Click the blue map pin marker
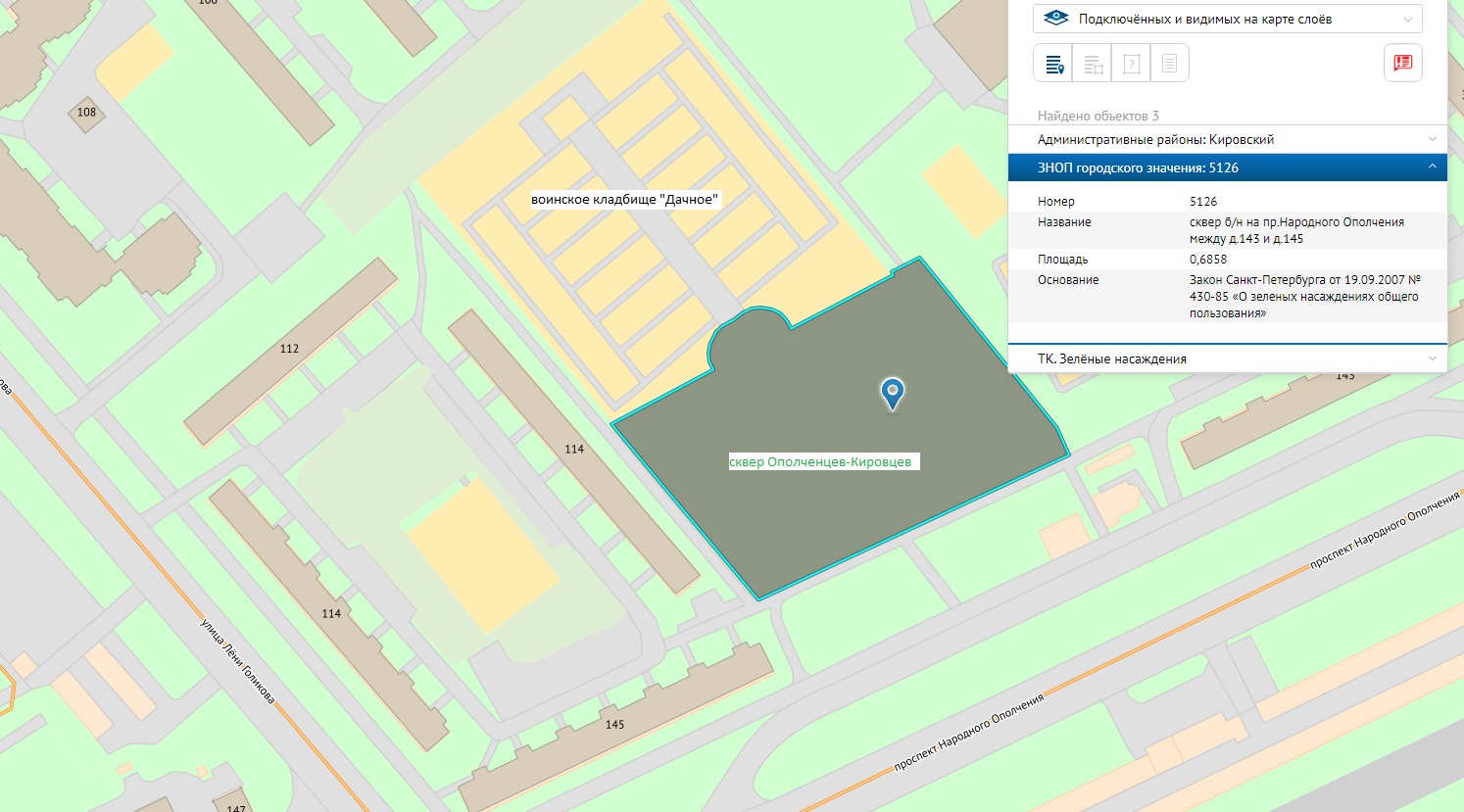The image size is (1464, 812). tap(892, 393)
